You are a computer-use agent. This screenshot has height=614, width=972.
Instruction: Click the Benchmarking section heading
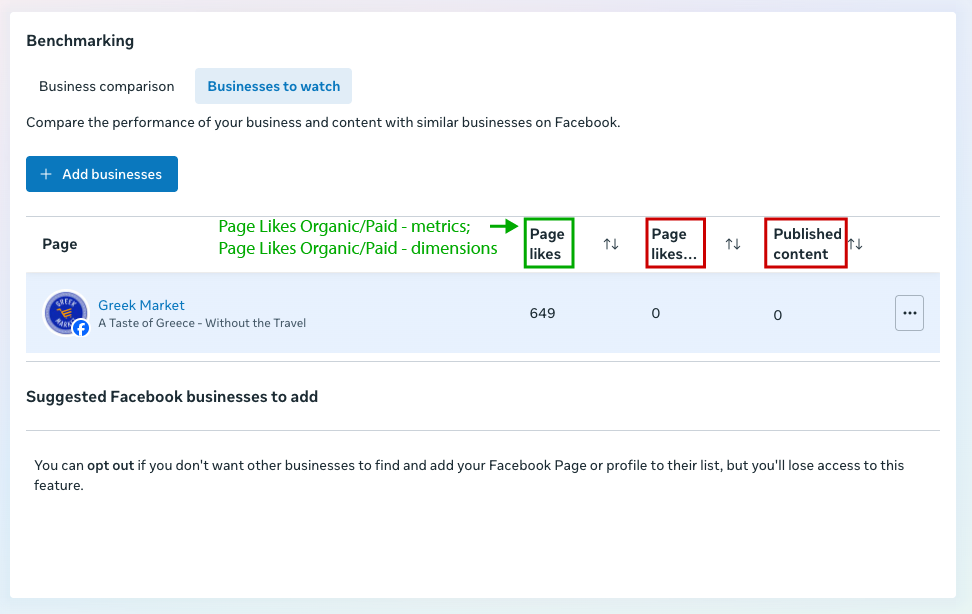(x=80, y=41)
